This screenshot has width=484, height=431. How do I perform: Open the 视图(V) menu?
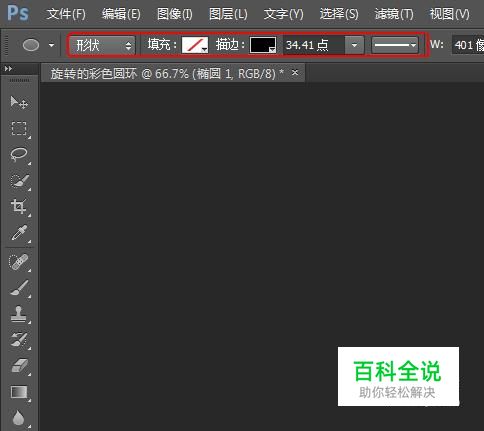pos(449,14)
